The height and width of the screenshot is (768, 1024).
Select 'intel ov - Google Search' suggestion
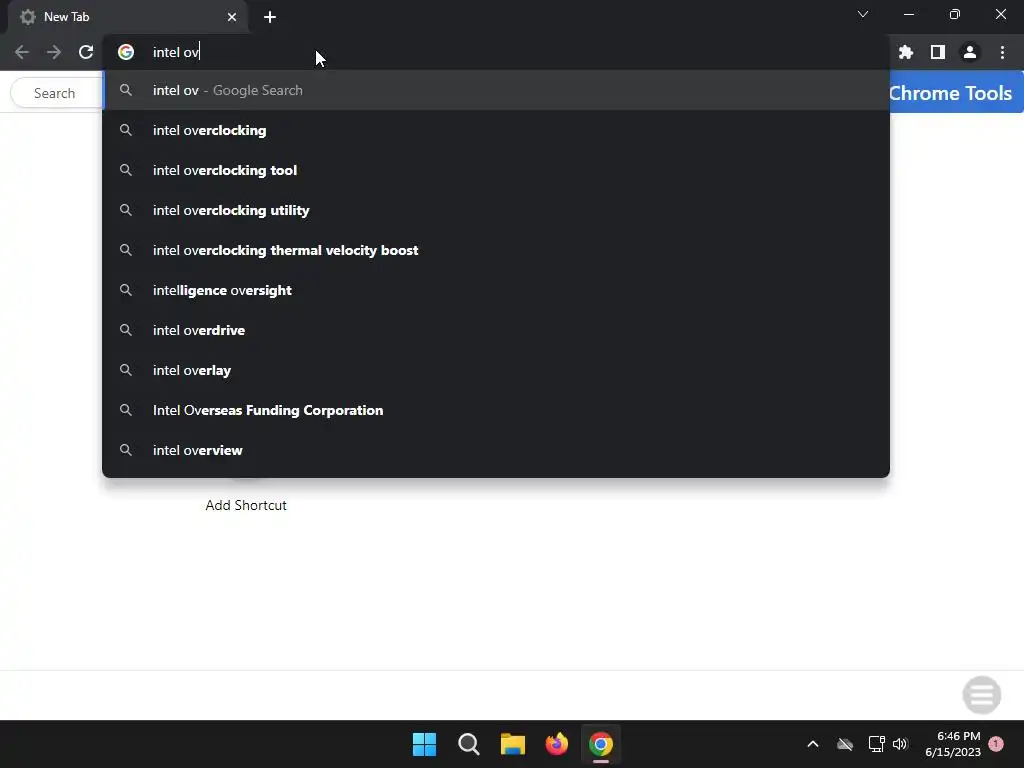point(496,90)
